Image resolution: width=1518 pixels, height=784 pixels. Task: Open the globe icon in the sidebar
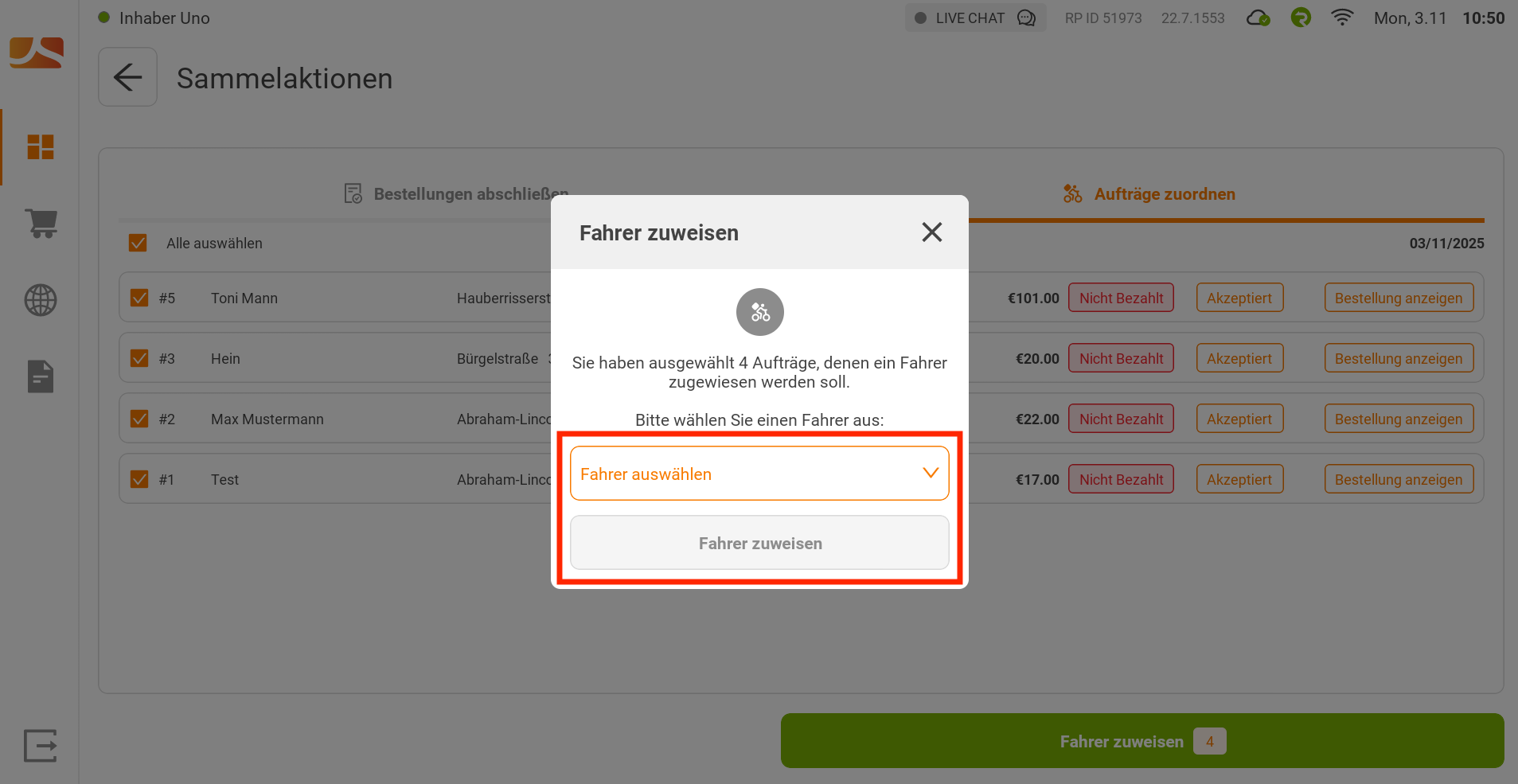pos(40,300)
